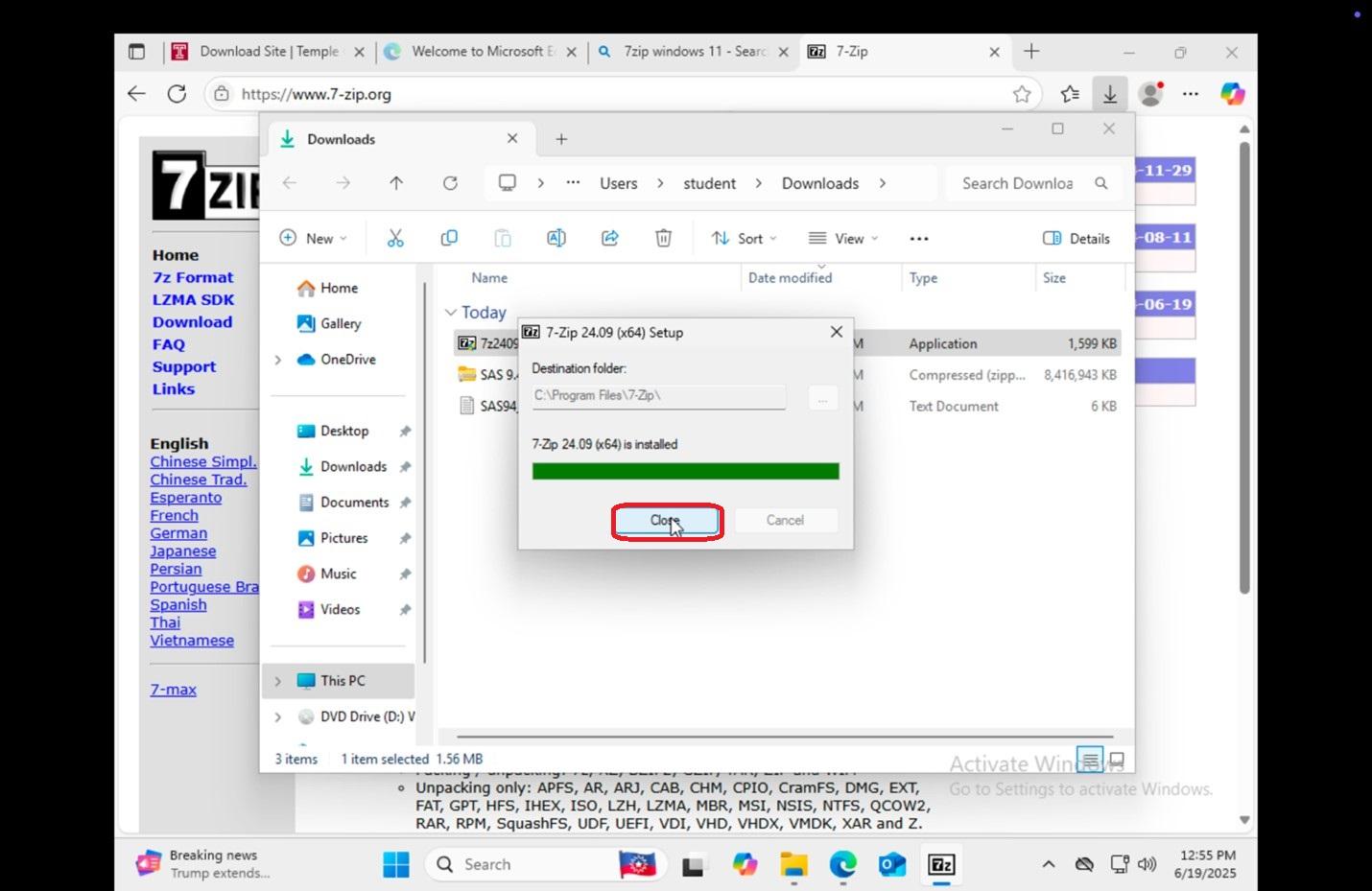Expand the DVD Drive (D:) node
Screen dimensions: 1372x891
[x=278, y=716]
